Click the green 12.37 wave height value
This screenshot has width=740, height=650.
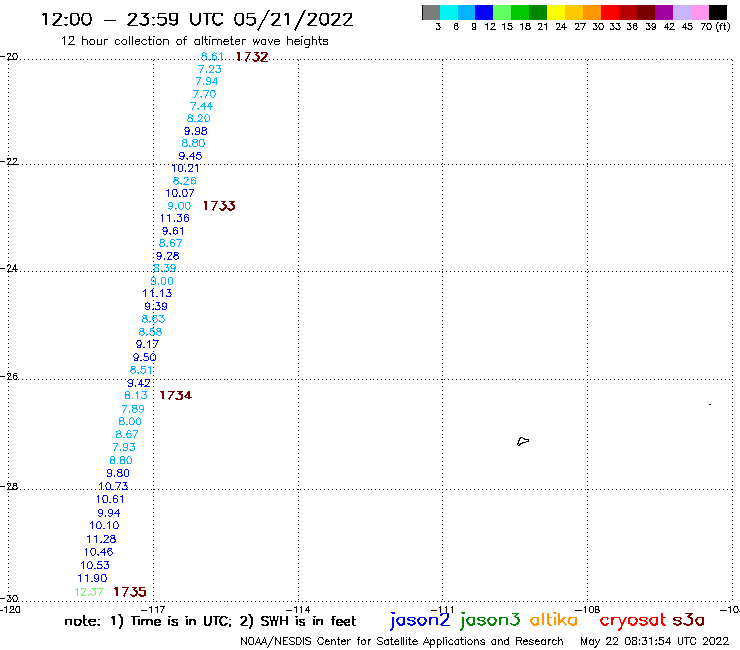pyautogui.click(x=89, y=592)
